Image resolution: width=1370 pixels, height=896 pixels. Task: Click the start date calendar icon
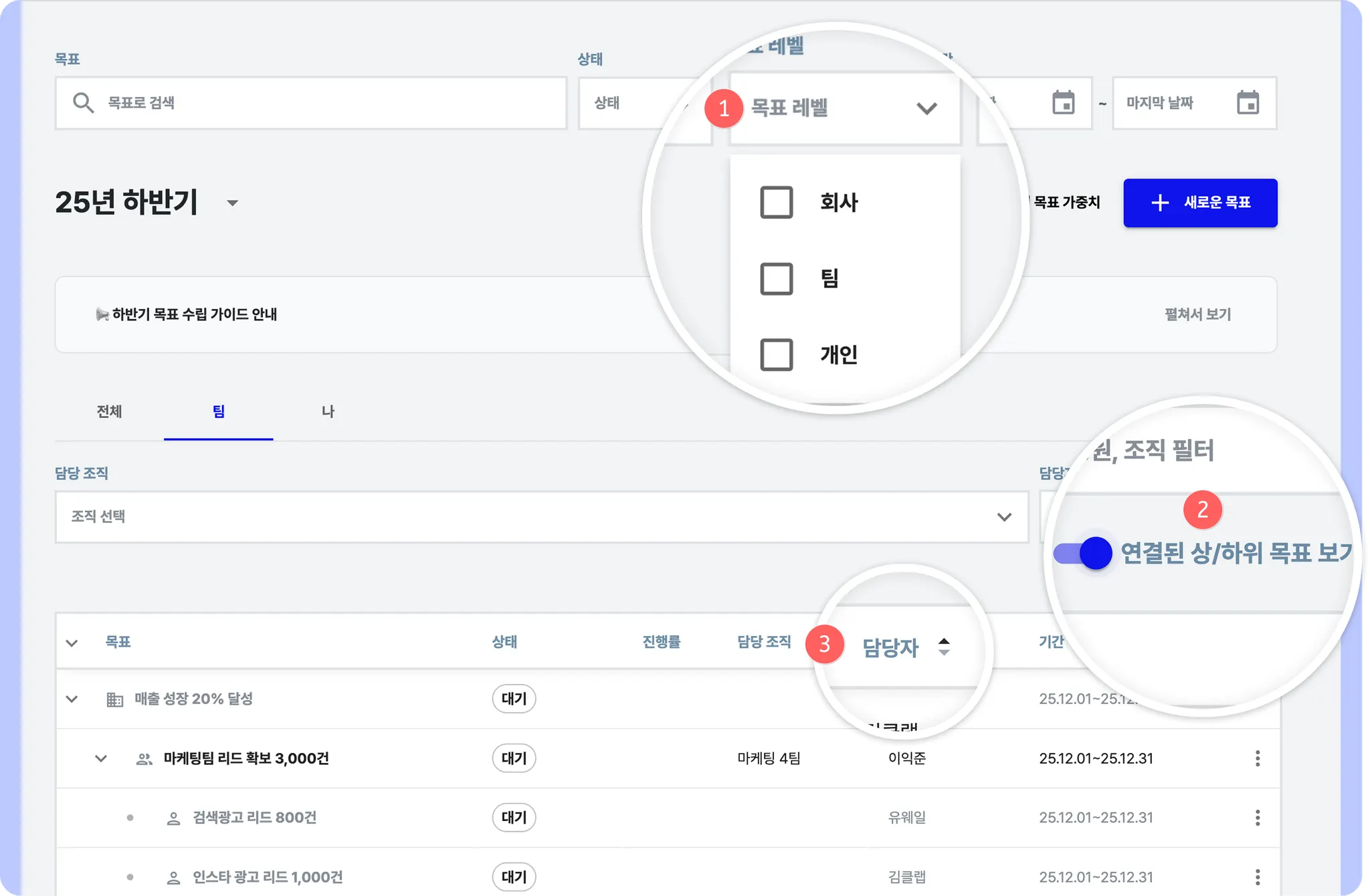tap(1063, 103)
